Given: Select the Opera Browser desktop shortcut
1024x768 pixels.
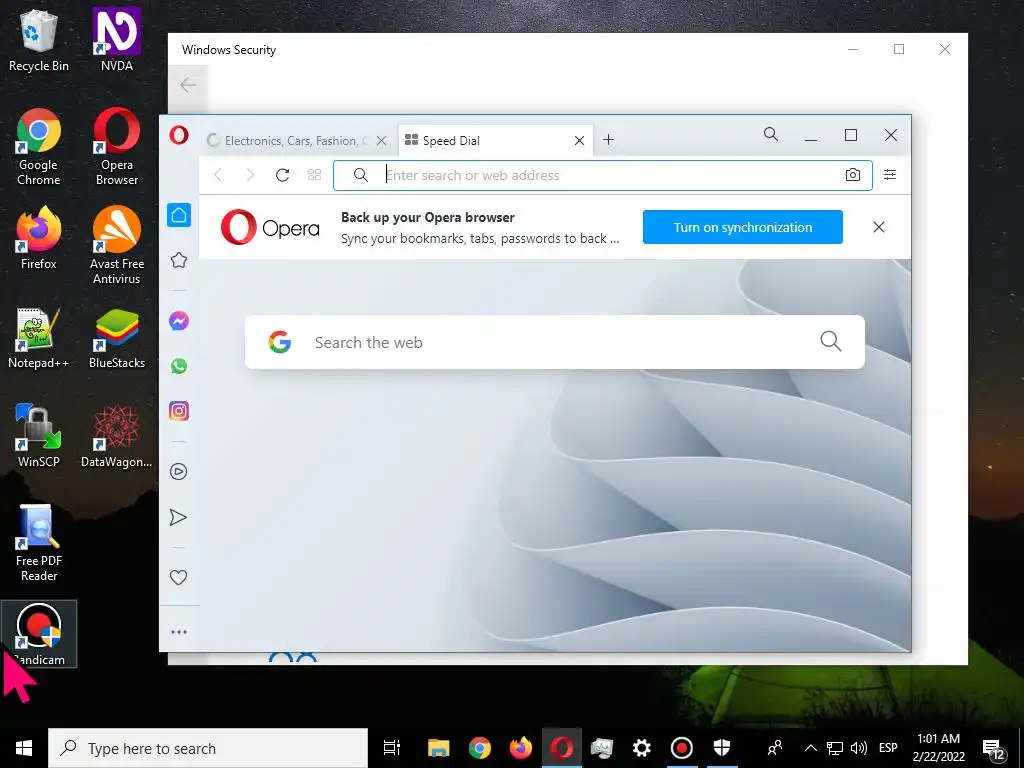Looking at the screenshot, I should coord(117,147).
